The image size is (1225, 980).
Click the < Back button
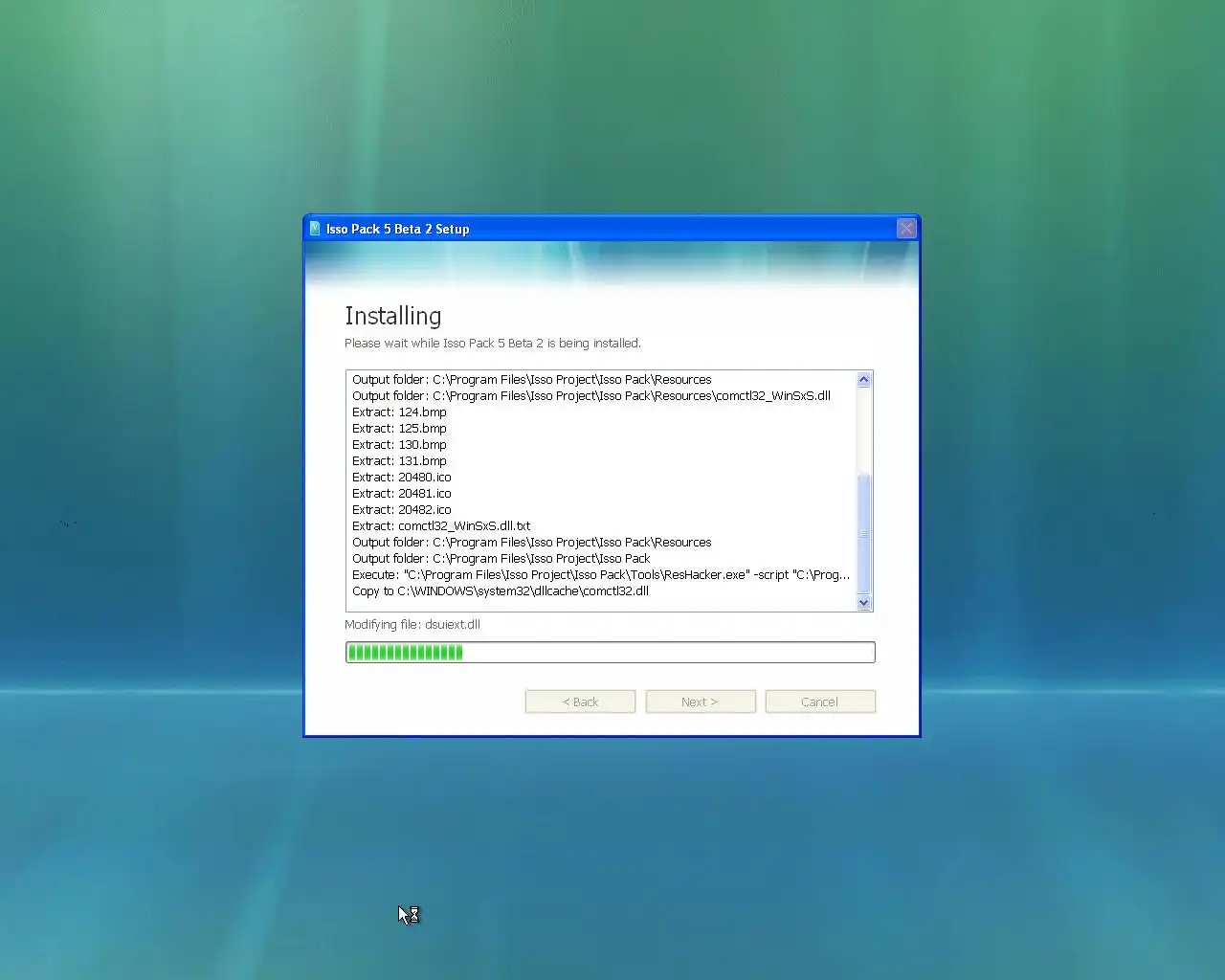(x=580, y=702)
